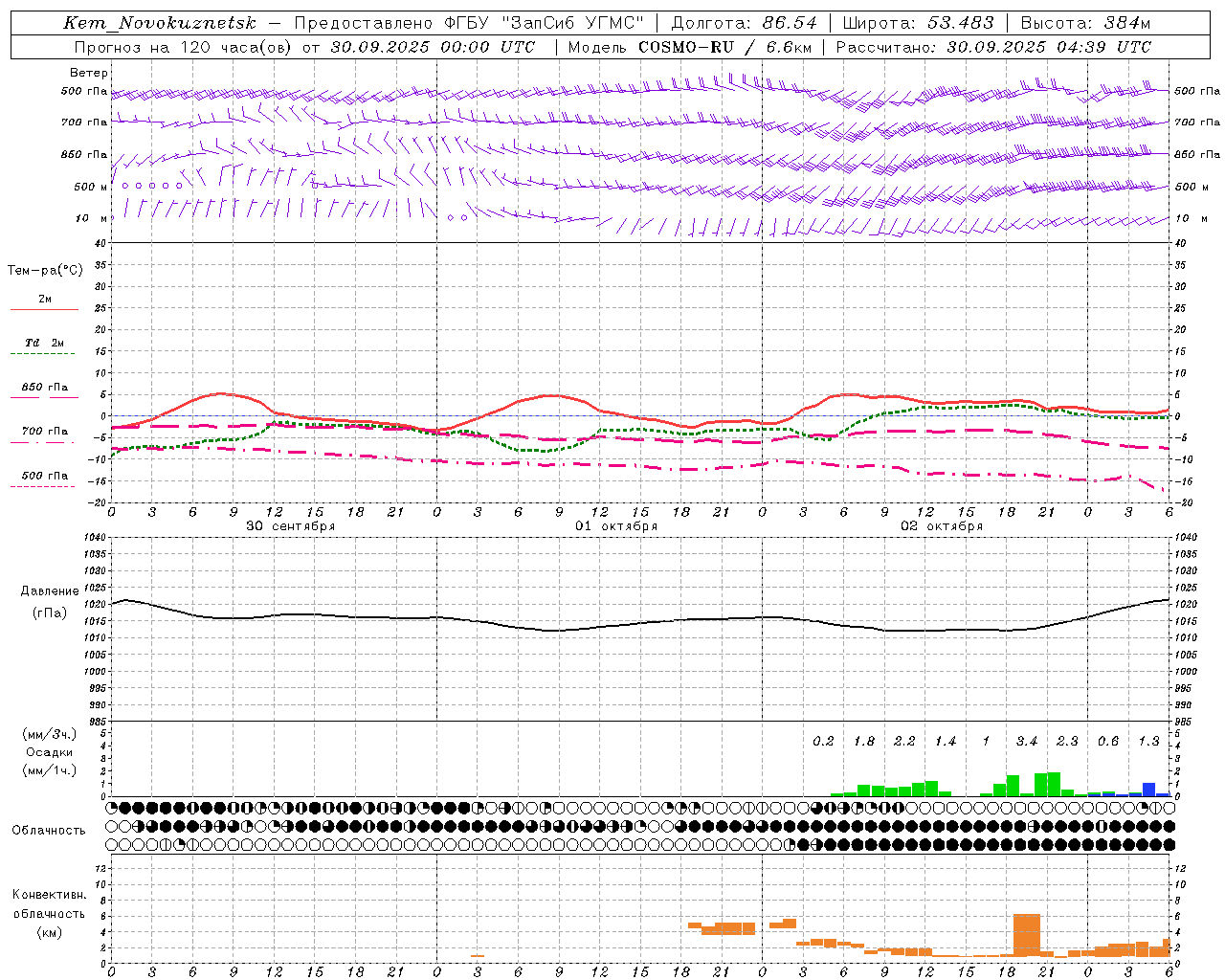Click the forecast length text Прогноз на 120 часа(ов)
Viewport: 1225px width, 980px height.
tap(184, 47)
